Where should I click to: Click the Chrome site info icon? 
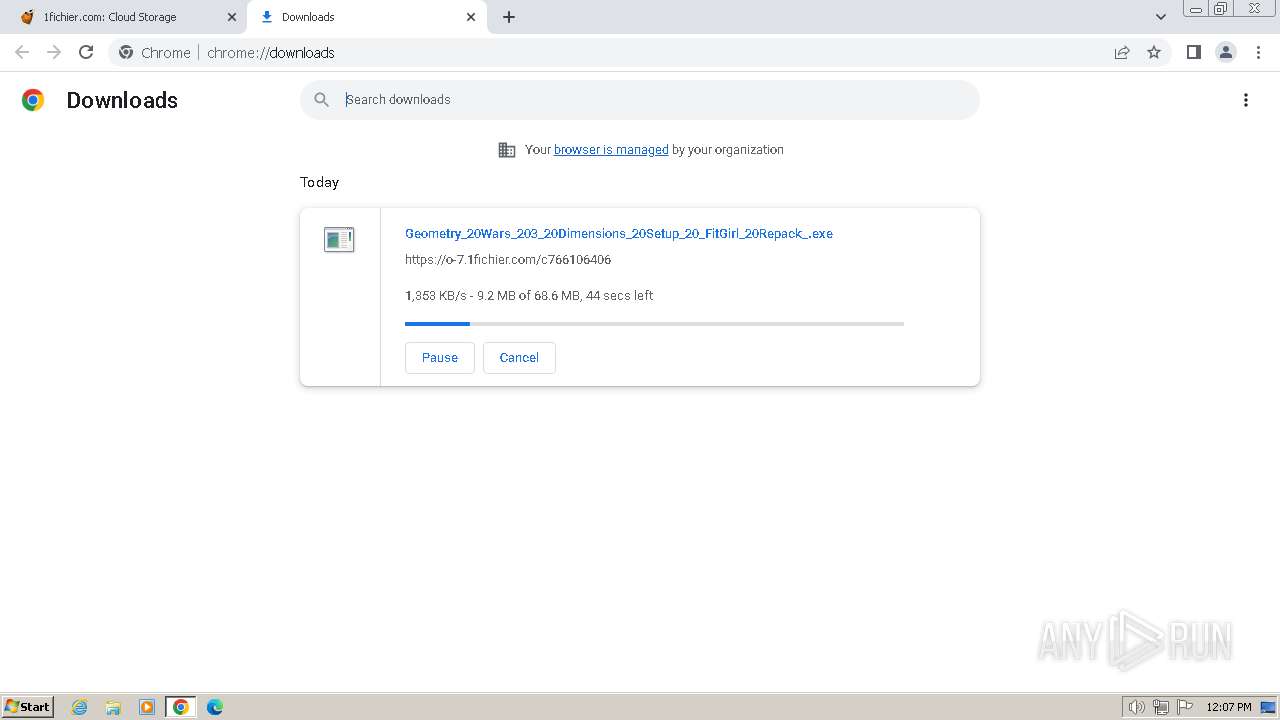point(126,52)
